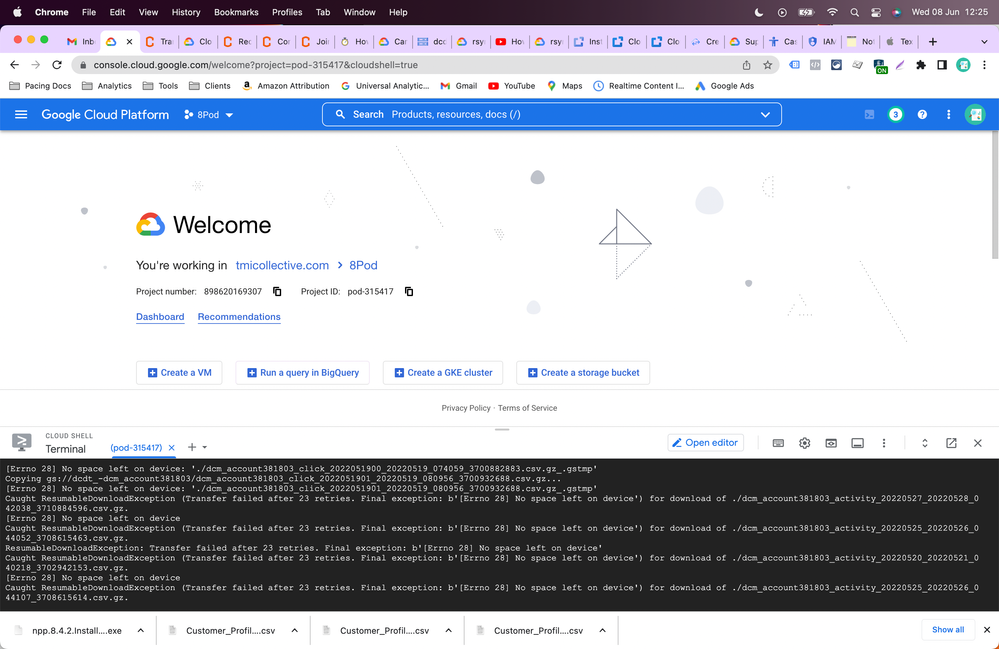Share this page from address bar
The height and width of the screenshot is (649, 999).
coord(747,65)
